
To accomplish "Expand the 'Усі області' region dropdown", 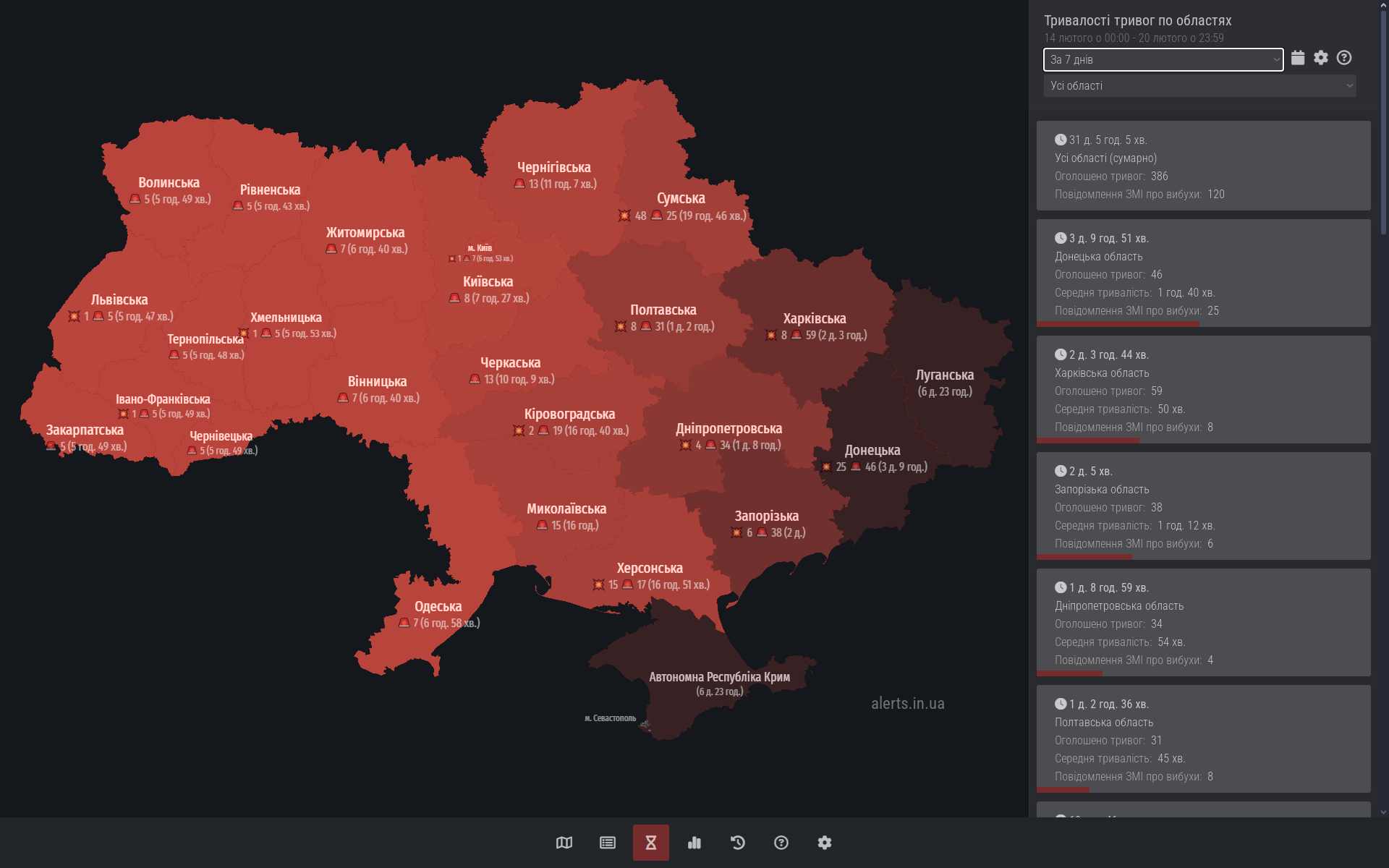I will 1199,86.
